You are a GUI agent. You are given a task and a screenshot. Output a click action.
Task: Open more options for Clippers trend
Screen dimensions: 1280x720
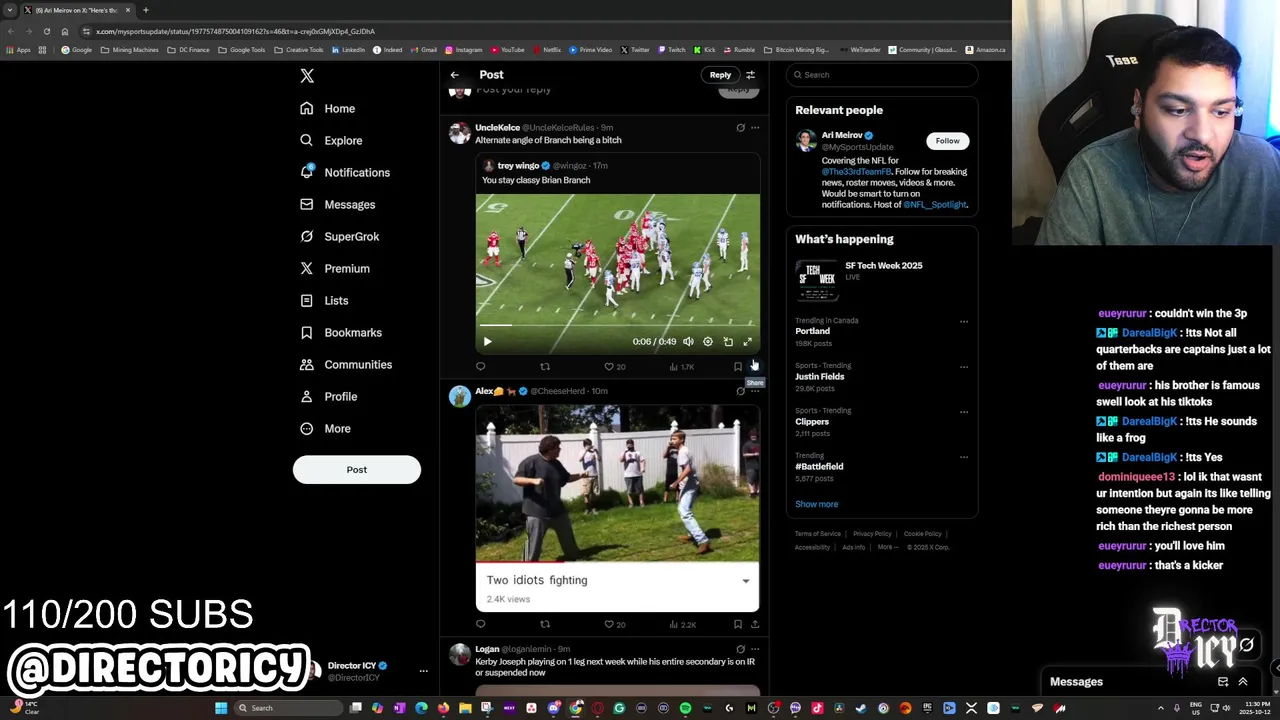pyautogui.click(x=964, y=412)
